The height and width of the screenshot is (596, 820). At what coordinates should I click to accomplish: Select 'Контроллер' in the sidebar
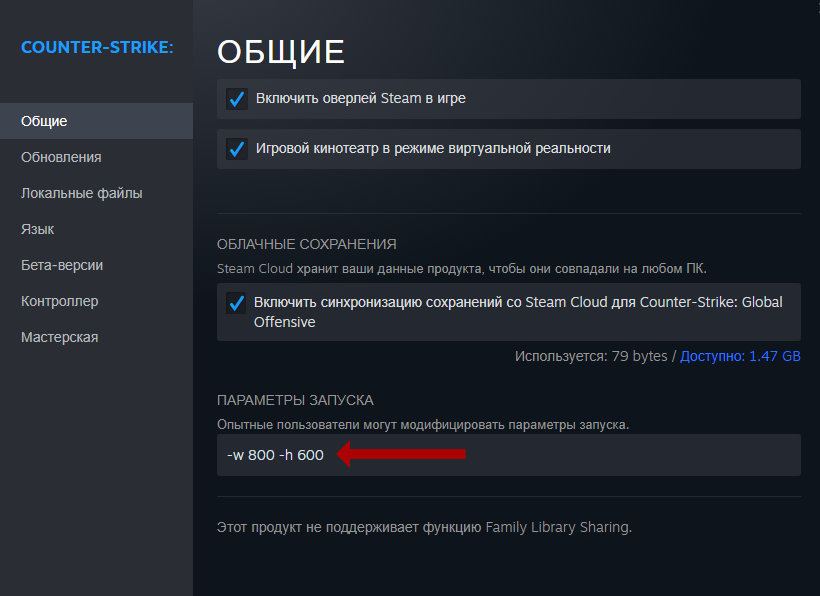tap(60, 301)
